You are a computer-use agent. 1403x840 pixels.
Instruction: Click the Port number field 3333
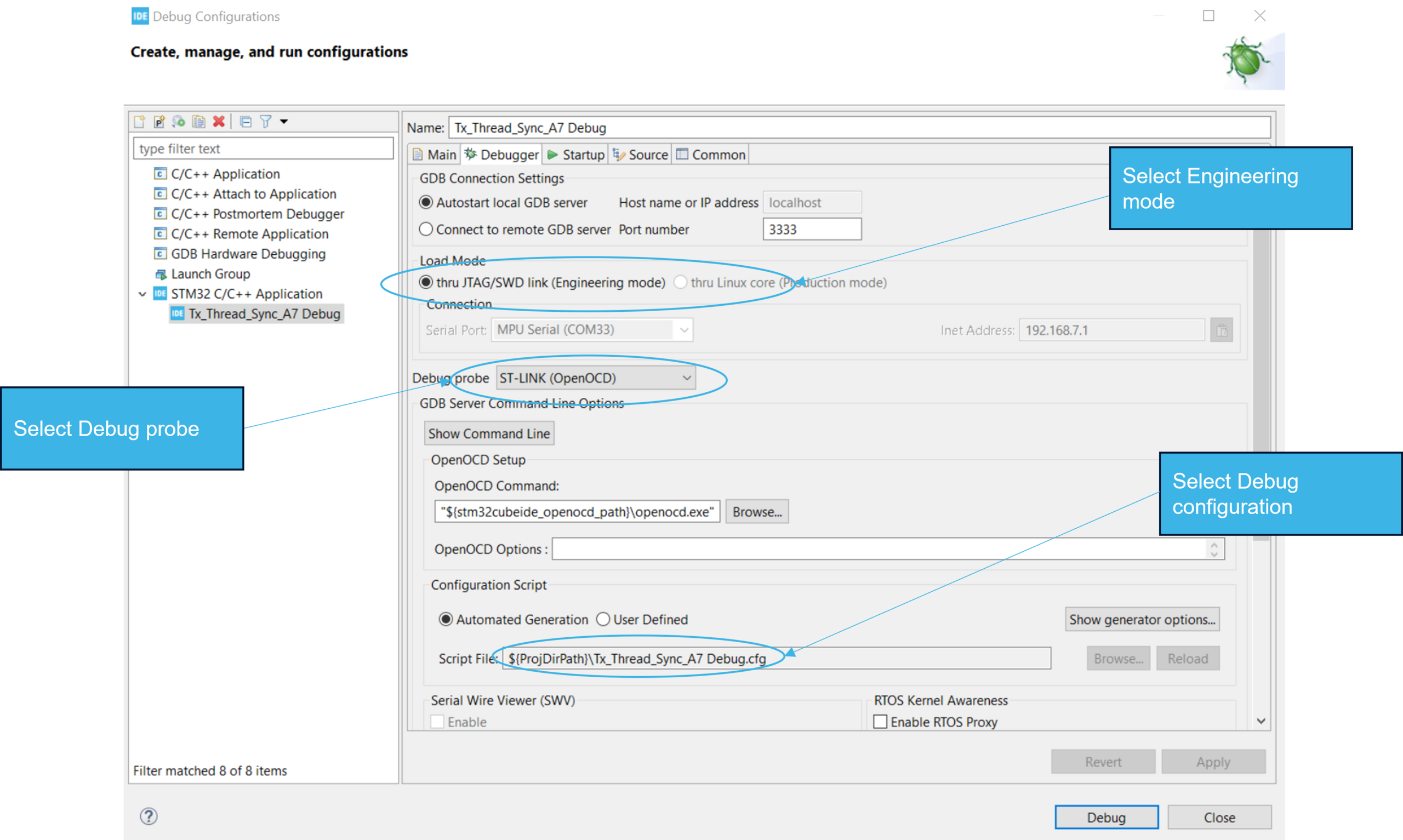point(812,229)
